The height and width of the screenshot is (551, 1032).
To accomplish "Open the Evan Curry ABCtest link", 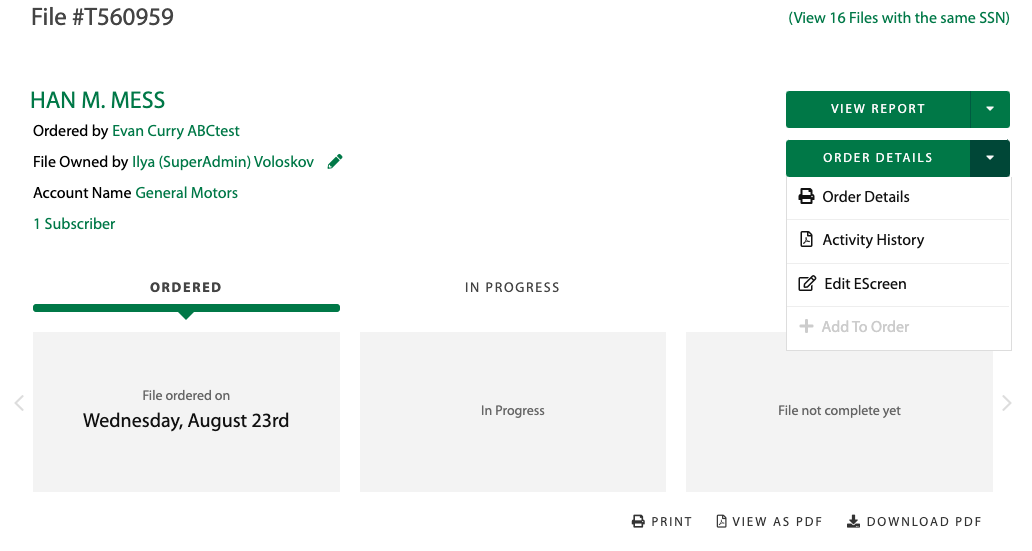I will click(176, 131).
